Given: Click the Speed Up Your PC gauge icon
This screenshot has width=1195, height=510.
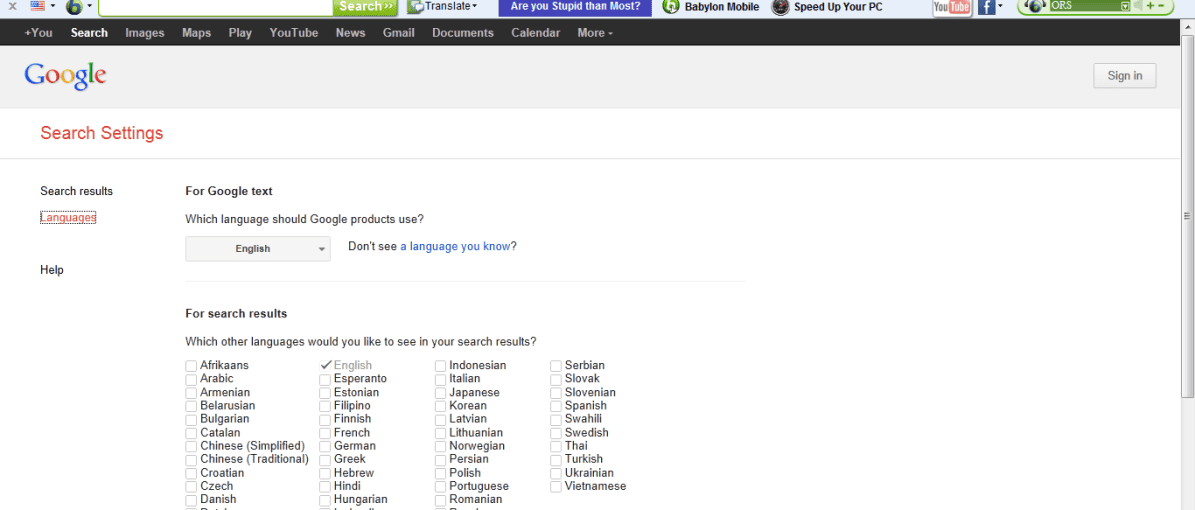Looking at the screenshot, I should 780,7.
